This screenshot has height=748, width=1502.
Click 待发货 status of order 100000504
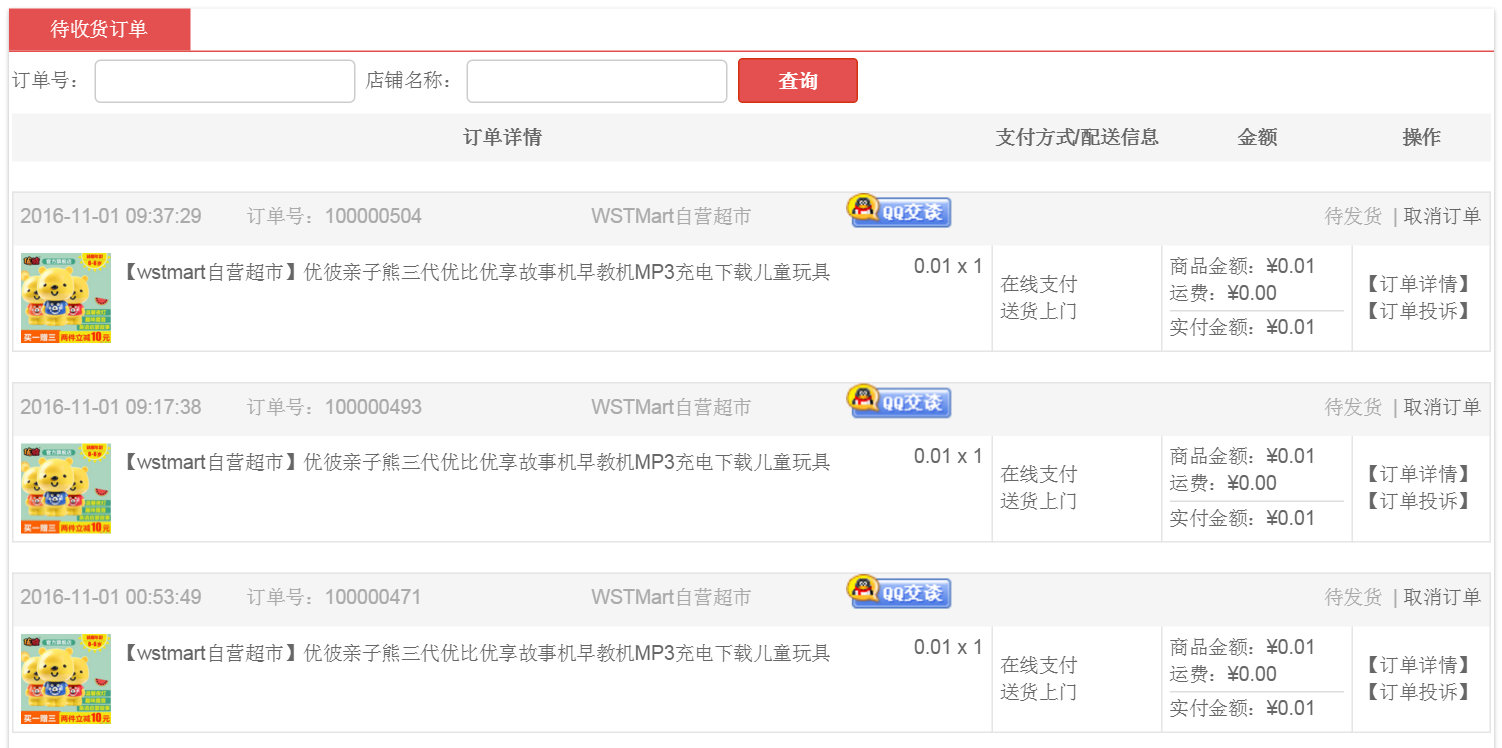(x=1353, y=216)
